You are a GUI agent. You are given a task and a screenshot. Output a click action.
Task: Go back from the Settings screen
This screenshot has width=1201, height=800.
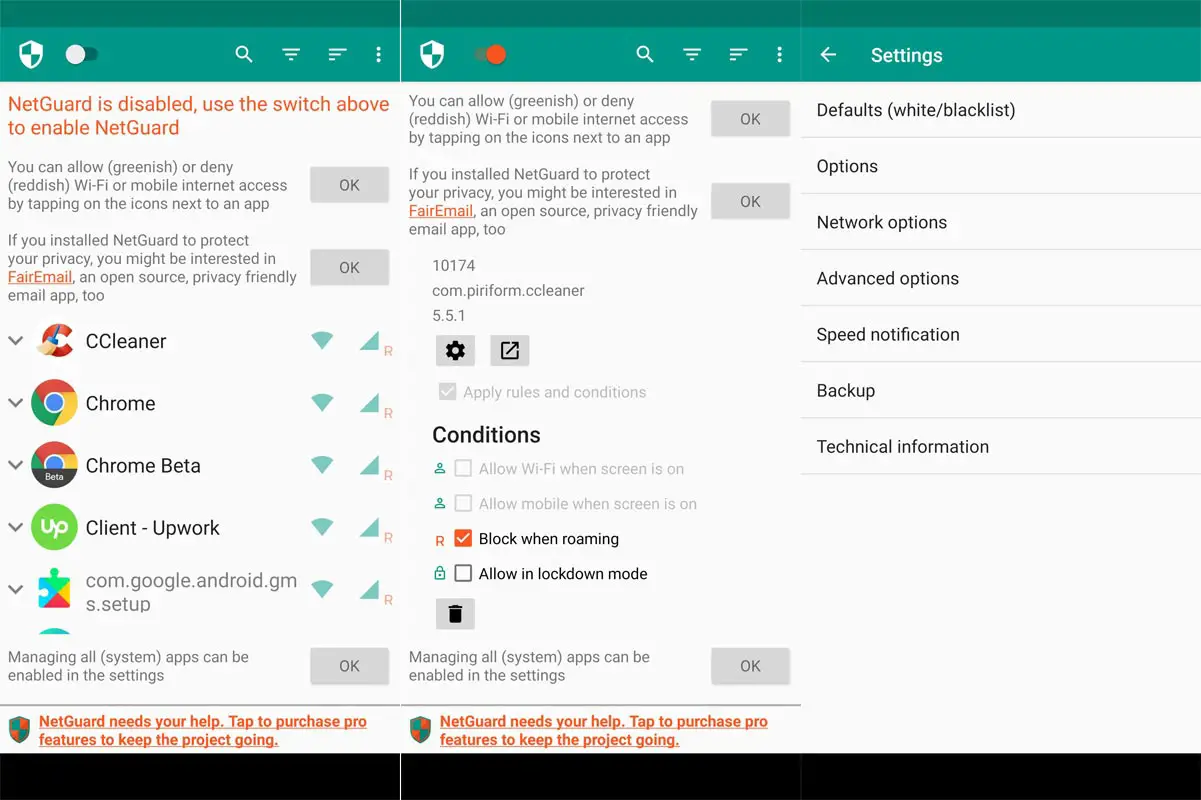828,55
